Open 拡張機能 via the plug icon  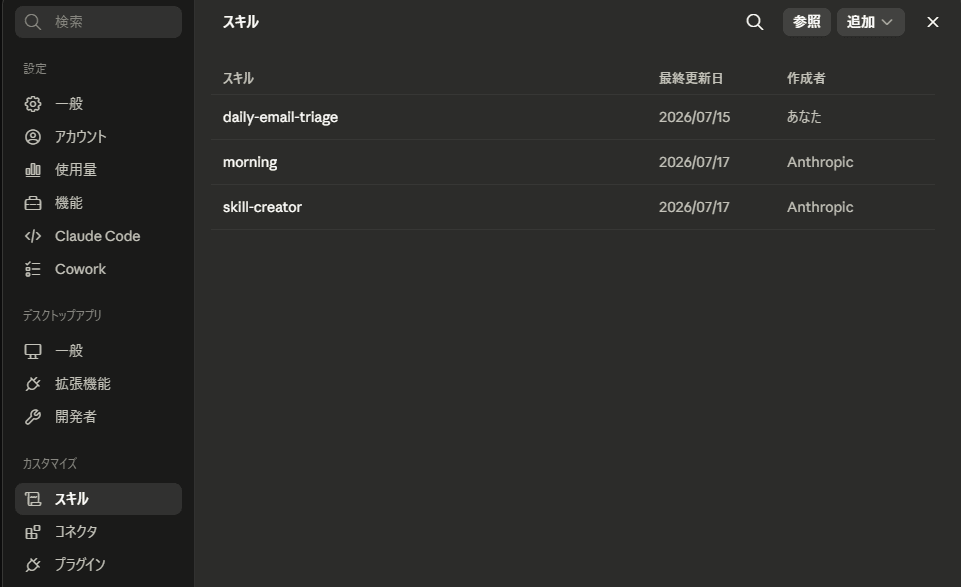(x=33, y=384)
